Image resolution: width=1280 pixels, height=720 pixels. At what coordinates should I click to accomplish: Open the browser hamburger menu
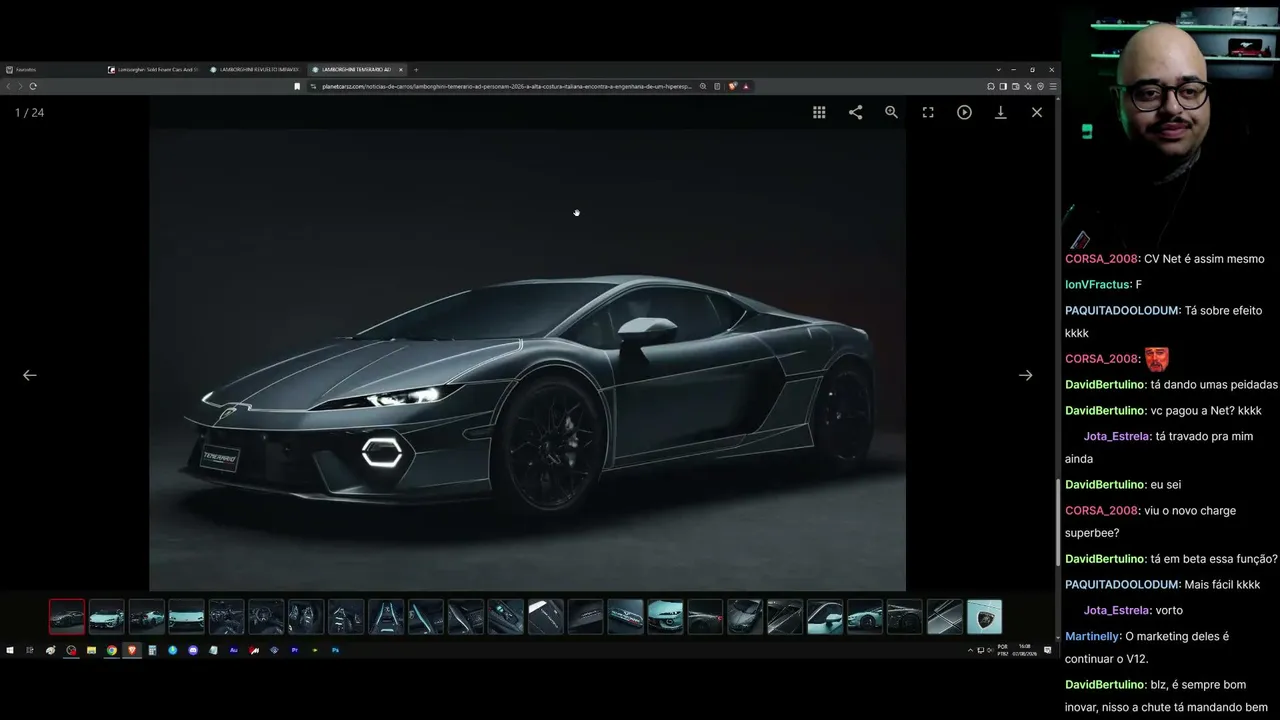(x=1052, y=86)
